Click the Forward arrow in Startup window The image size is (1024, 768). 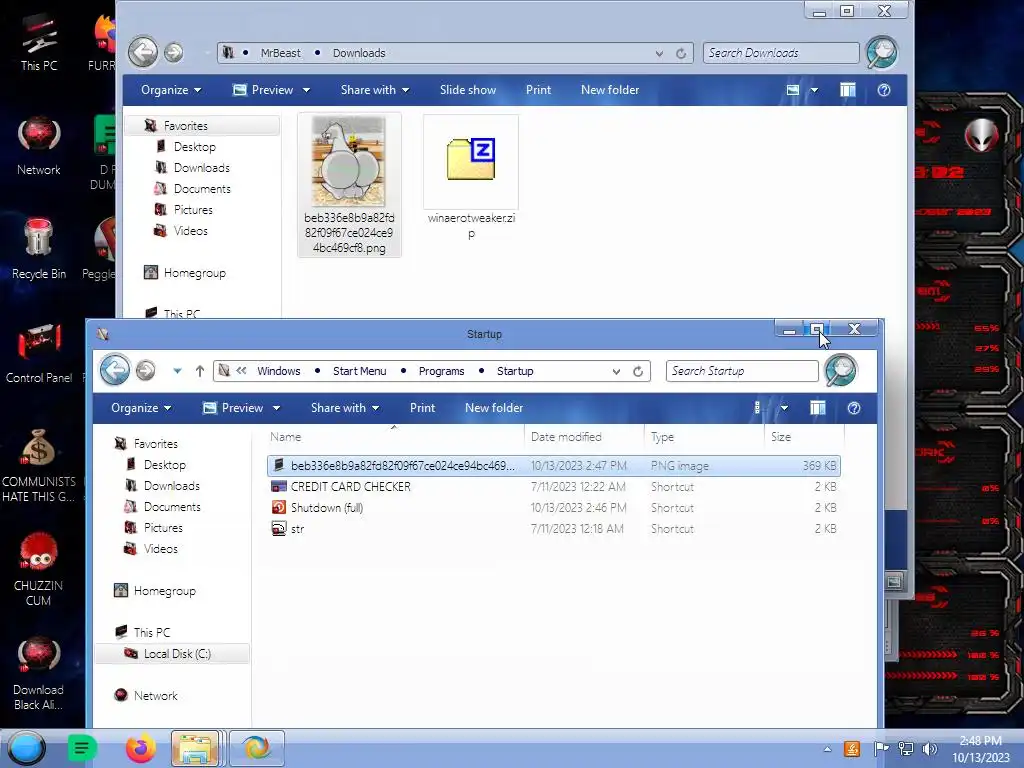pos(146,370)
